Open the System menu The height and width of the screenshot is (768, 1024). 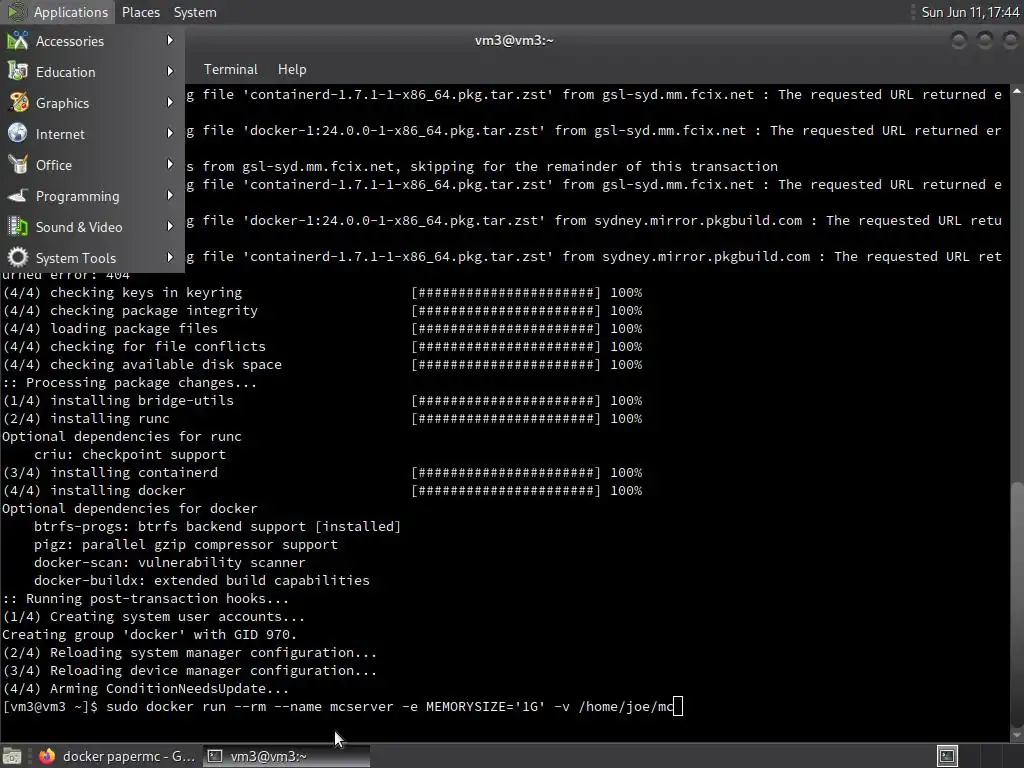pos(195,12)
